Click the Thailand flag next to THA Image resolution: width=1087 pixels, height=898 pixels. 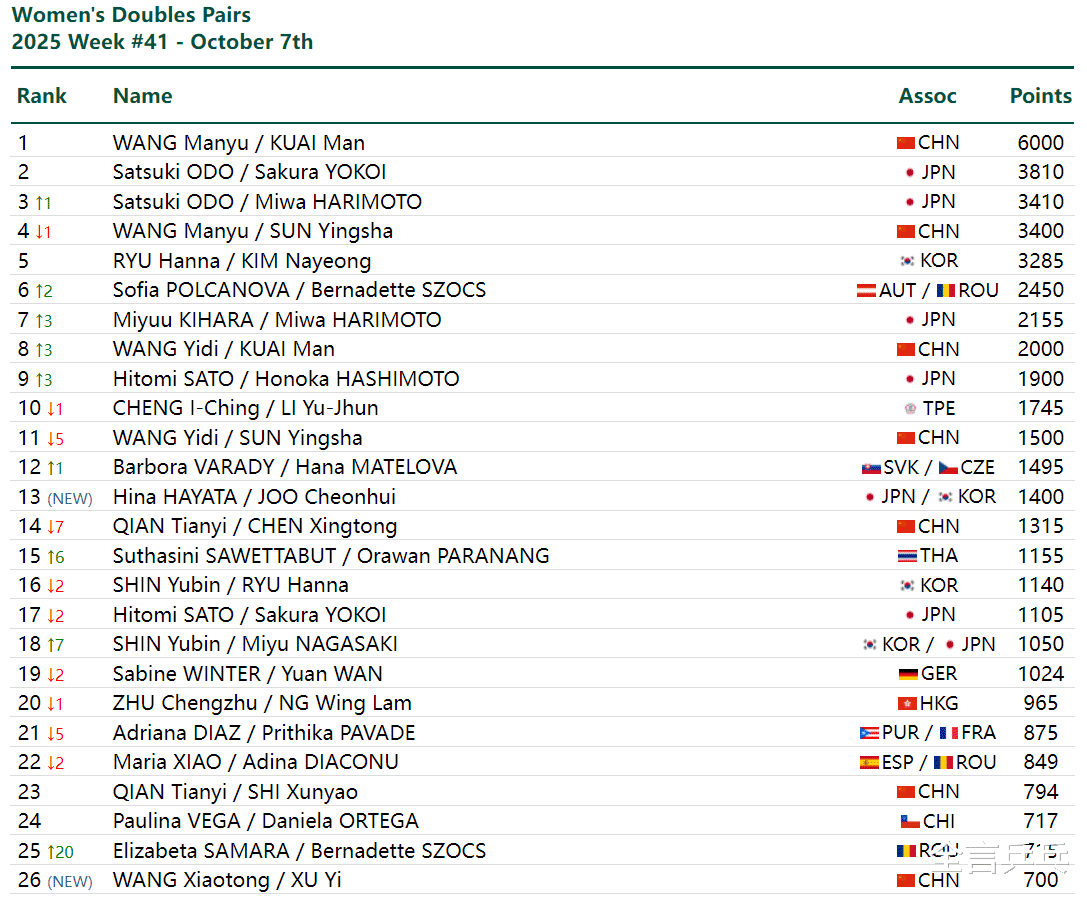906,556
